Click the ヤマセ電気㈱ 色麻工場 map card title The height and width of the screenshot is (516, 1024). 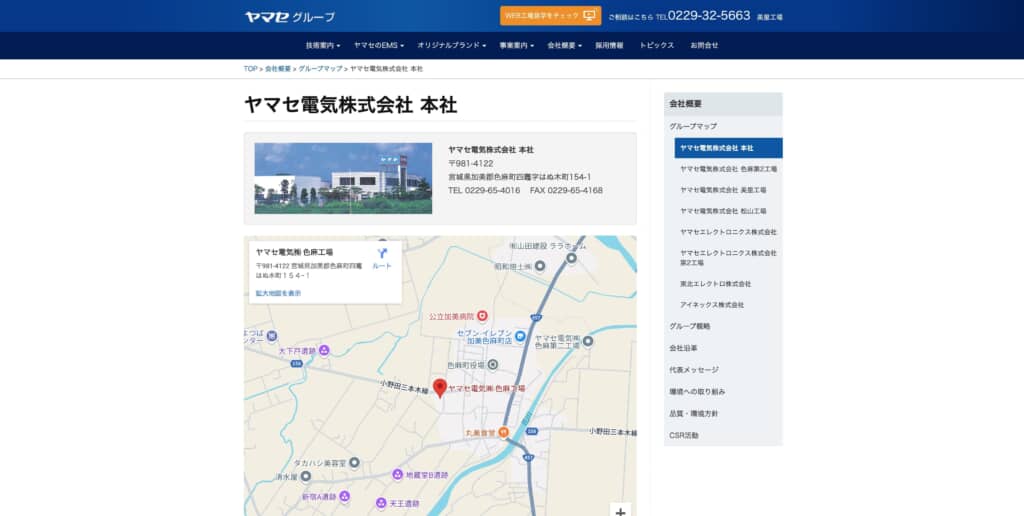(x=295, y=252)
